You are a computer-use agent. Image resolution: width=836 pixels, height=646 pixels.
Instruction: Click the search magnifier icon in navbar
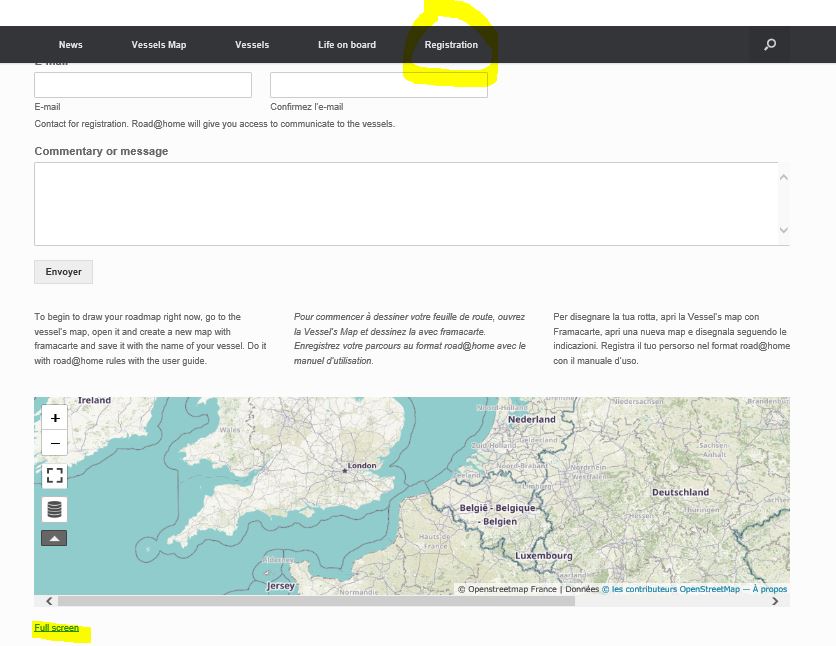pyautogui.click(x=769, y=45)
